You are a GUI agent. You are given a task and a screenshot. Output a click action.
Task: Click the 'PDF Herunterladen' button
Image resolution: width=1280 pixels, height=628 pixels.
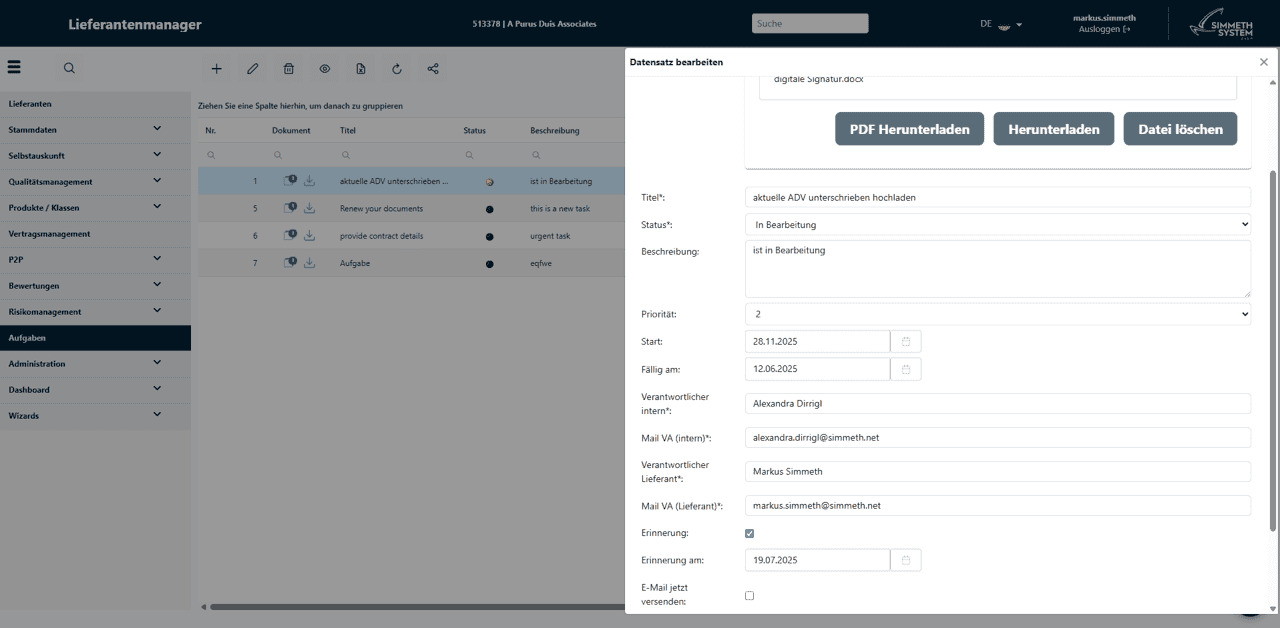pyautogui.click(x=908, y=128)
